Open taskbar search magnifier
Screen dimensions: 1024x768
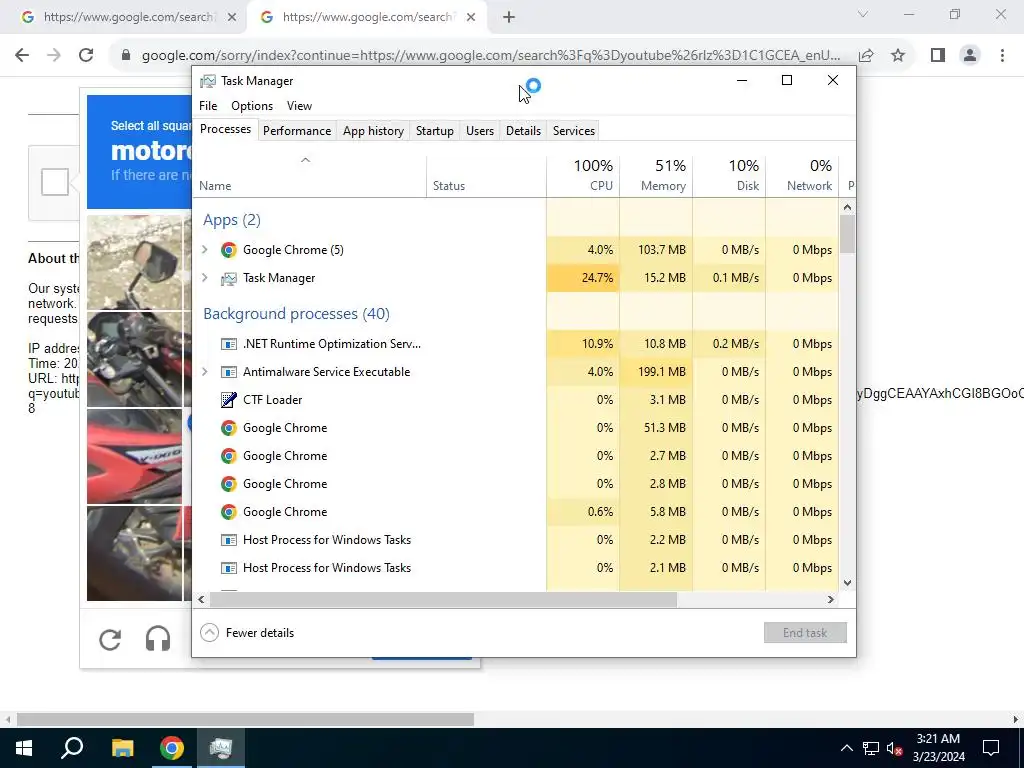72,748
